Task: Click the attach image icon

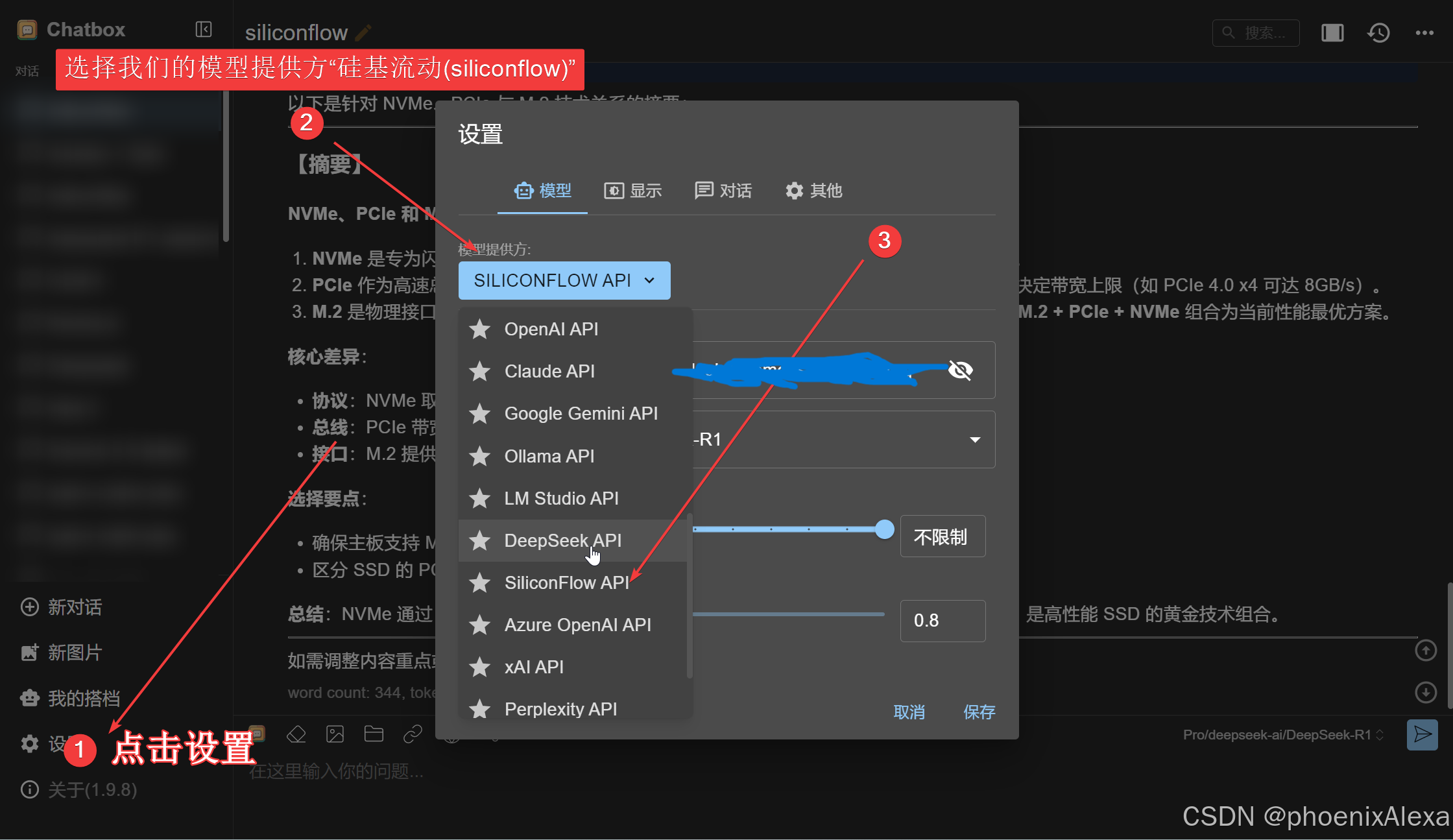Action: pos(335,734)
